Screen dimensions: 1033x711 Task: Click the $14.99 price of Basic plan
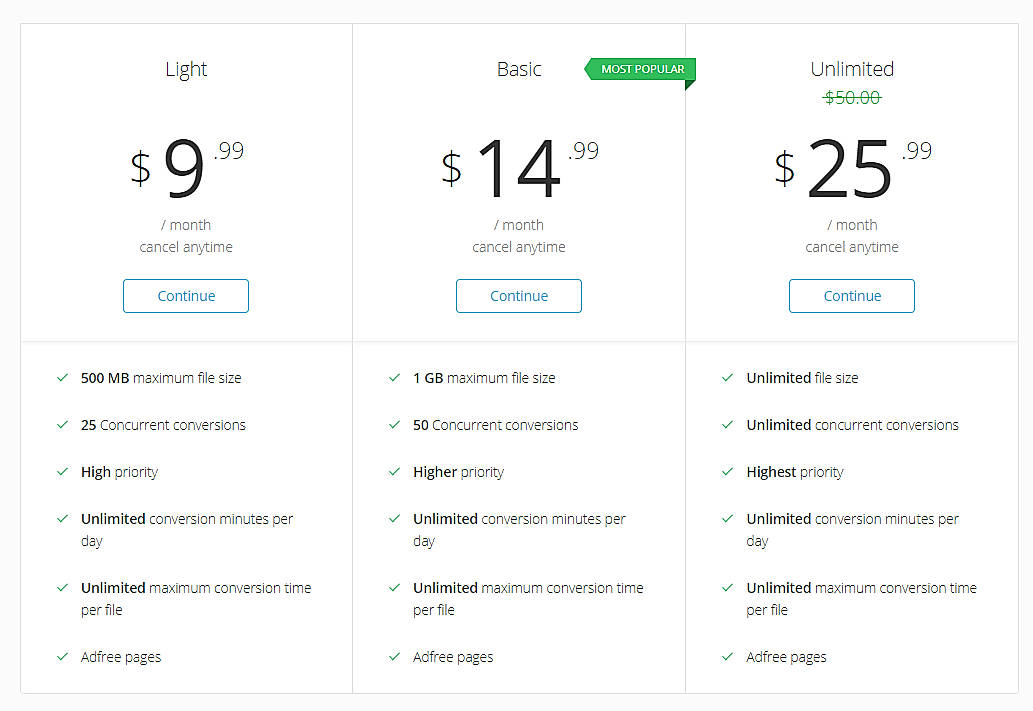(519, 167)
